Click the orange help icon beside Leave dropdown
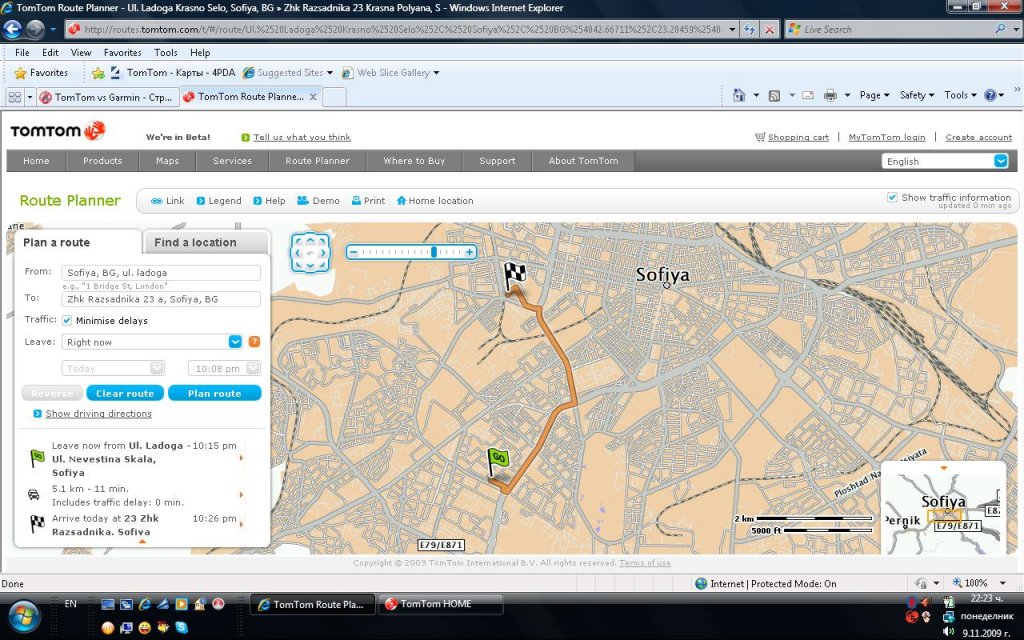 click(x=254, y=342)
